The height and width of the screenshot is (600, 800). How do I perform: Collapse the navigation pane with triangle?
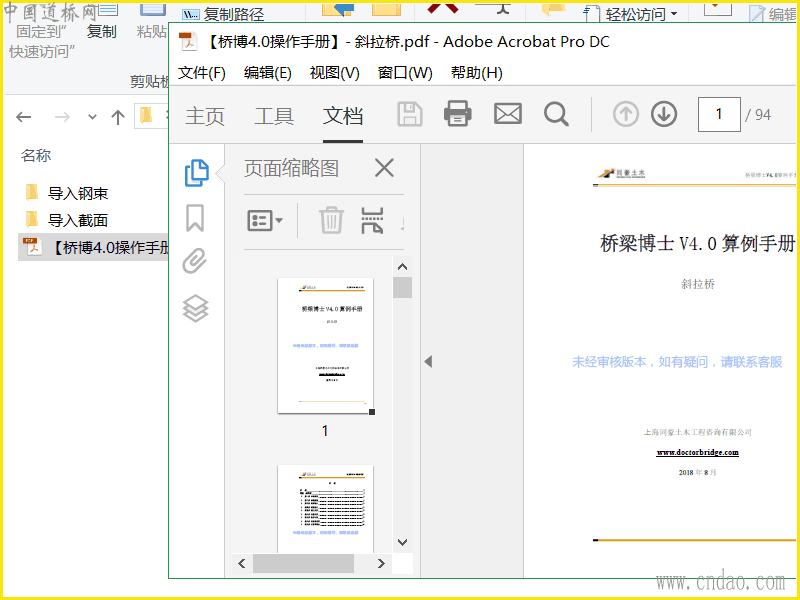(428, 361)
